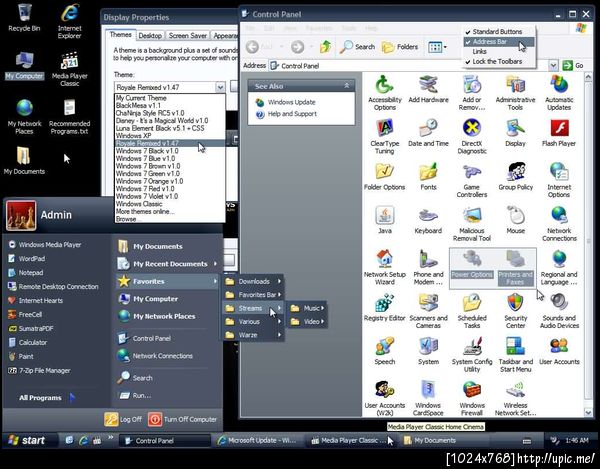Expand the Music streams submenu
The width and height of the screenshot is (600, 469).
307,308
